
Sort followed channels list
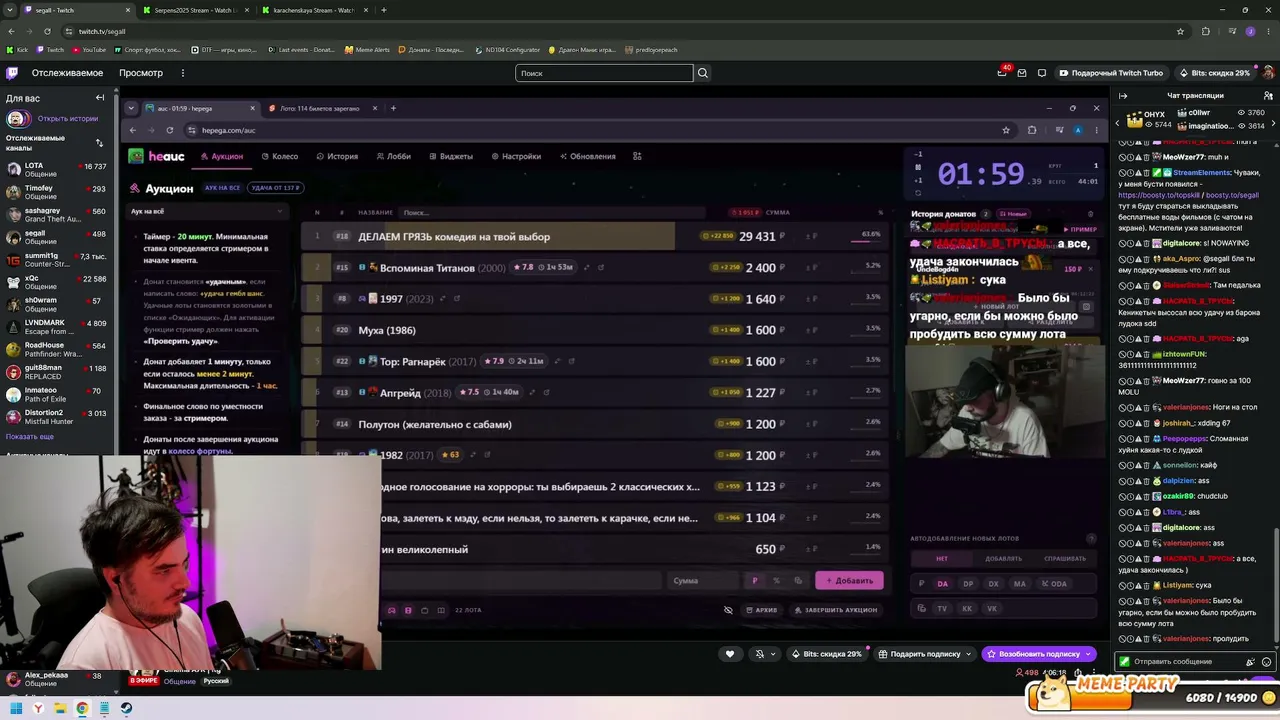click(x=99, y=143)
